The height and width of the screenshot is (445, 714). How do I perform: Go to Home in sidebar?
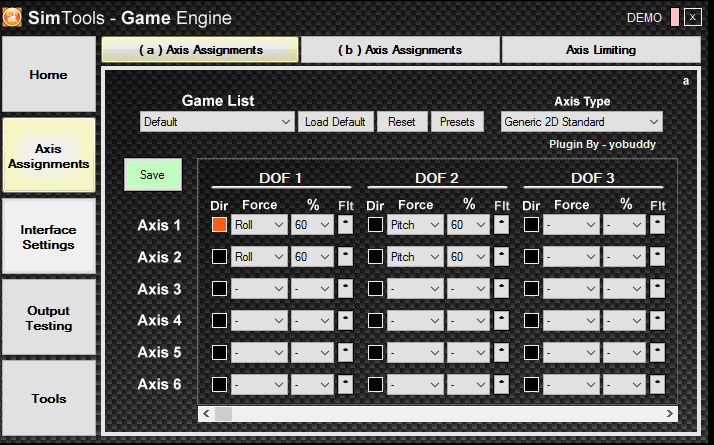49,74
